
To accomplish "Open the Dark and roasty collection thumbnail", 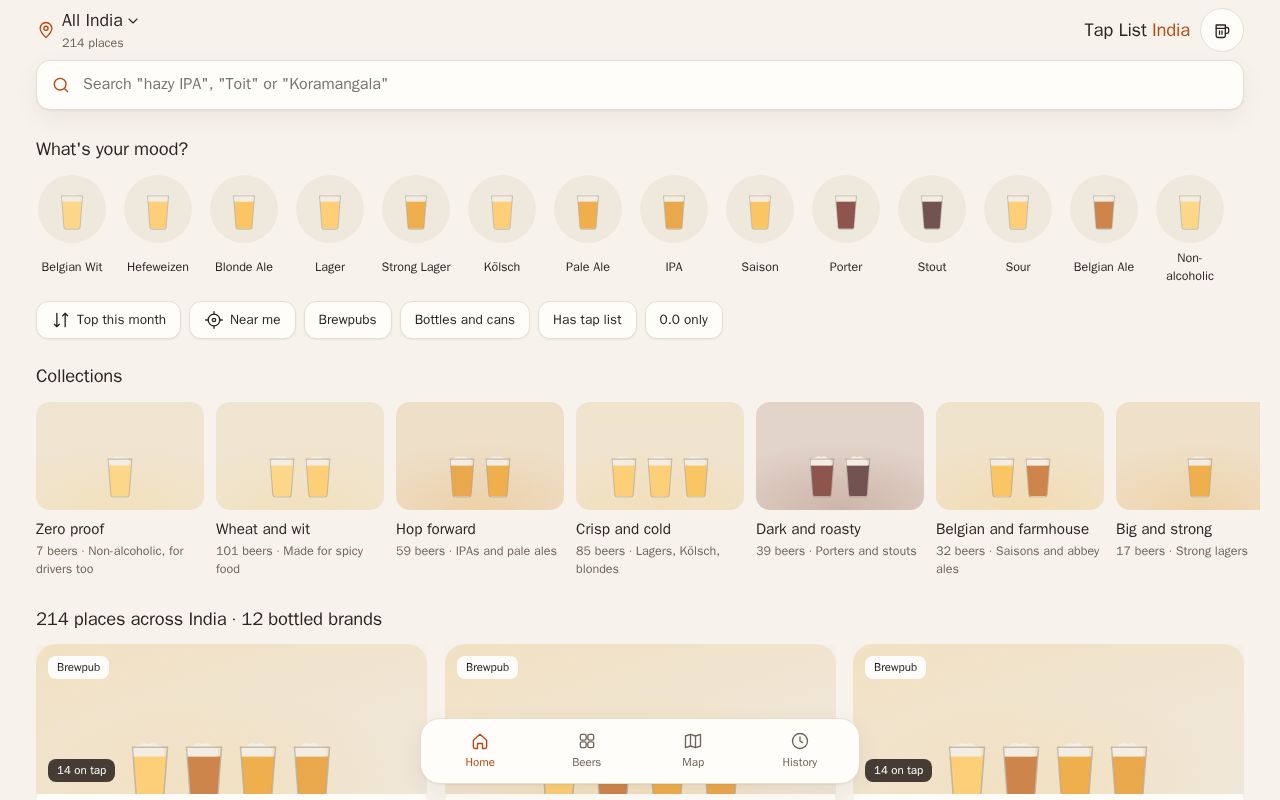I will tap(840, 456).
